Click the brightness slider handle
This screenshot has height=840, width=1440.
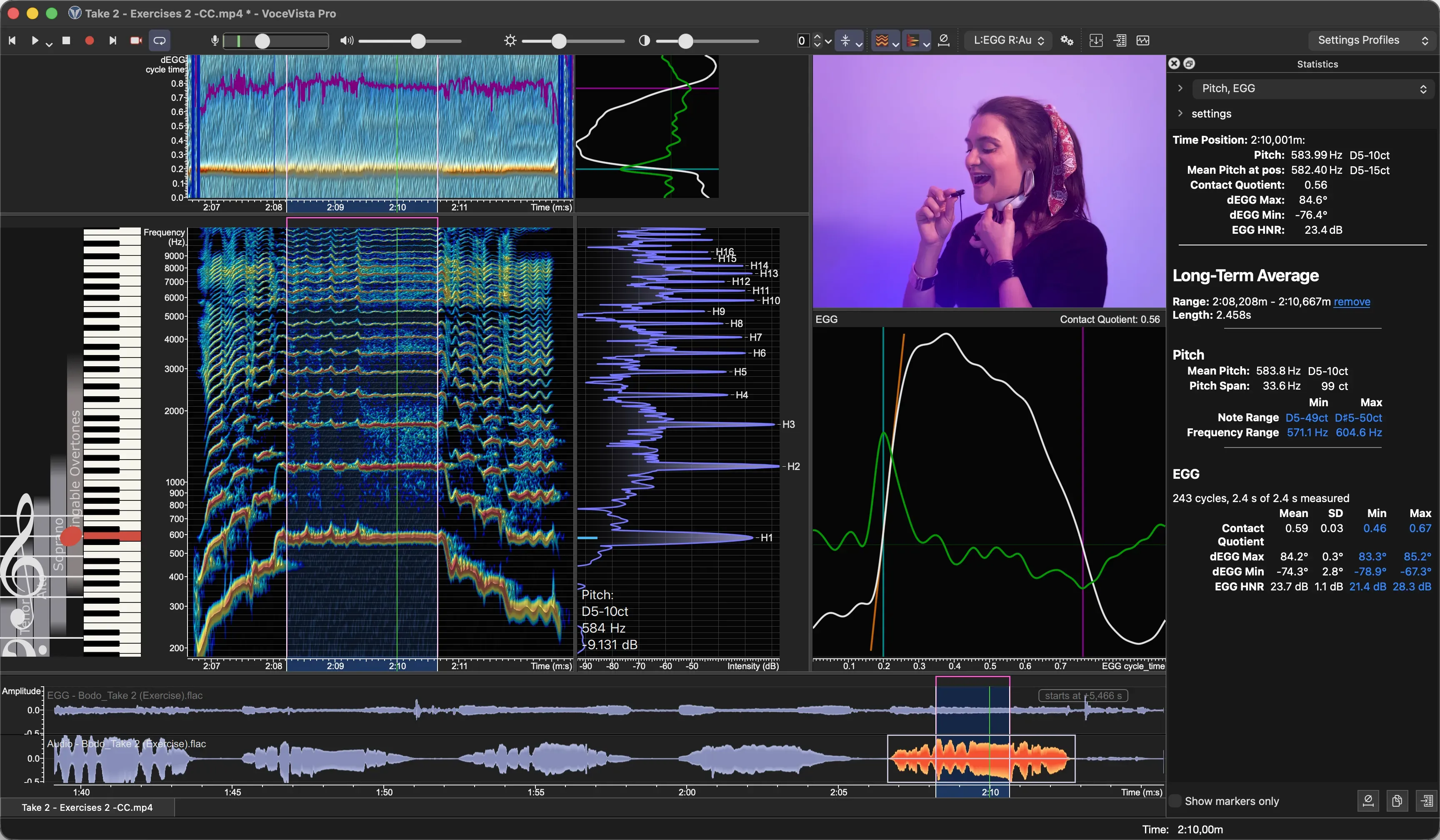pos(559,40)
